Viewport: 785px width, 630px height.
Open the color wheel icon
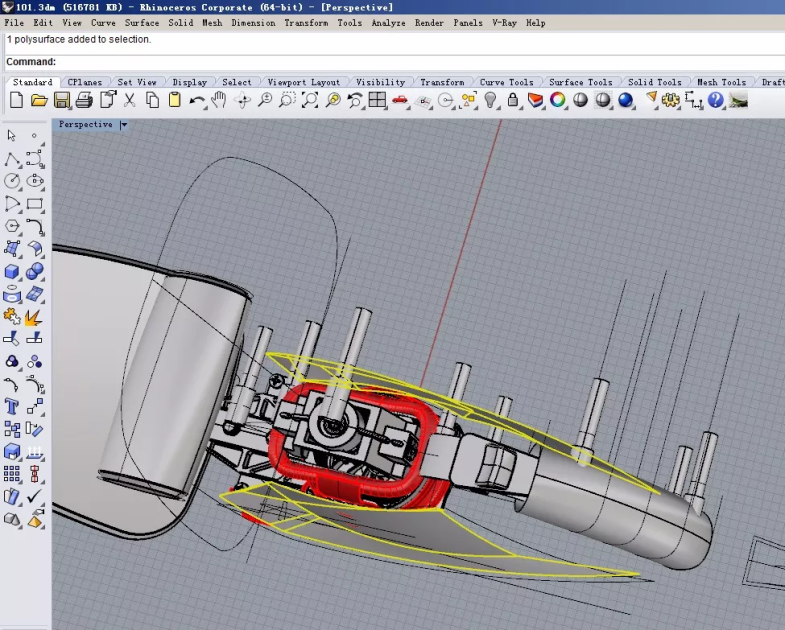(x=558, y=100)
